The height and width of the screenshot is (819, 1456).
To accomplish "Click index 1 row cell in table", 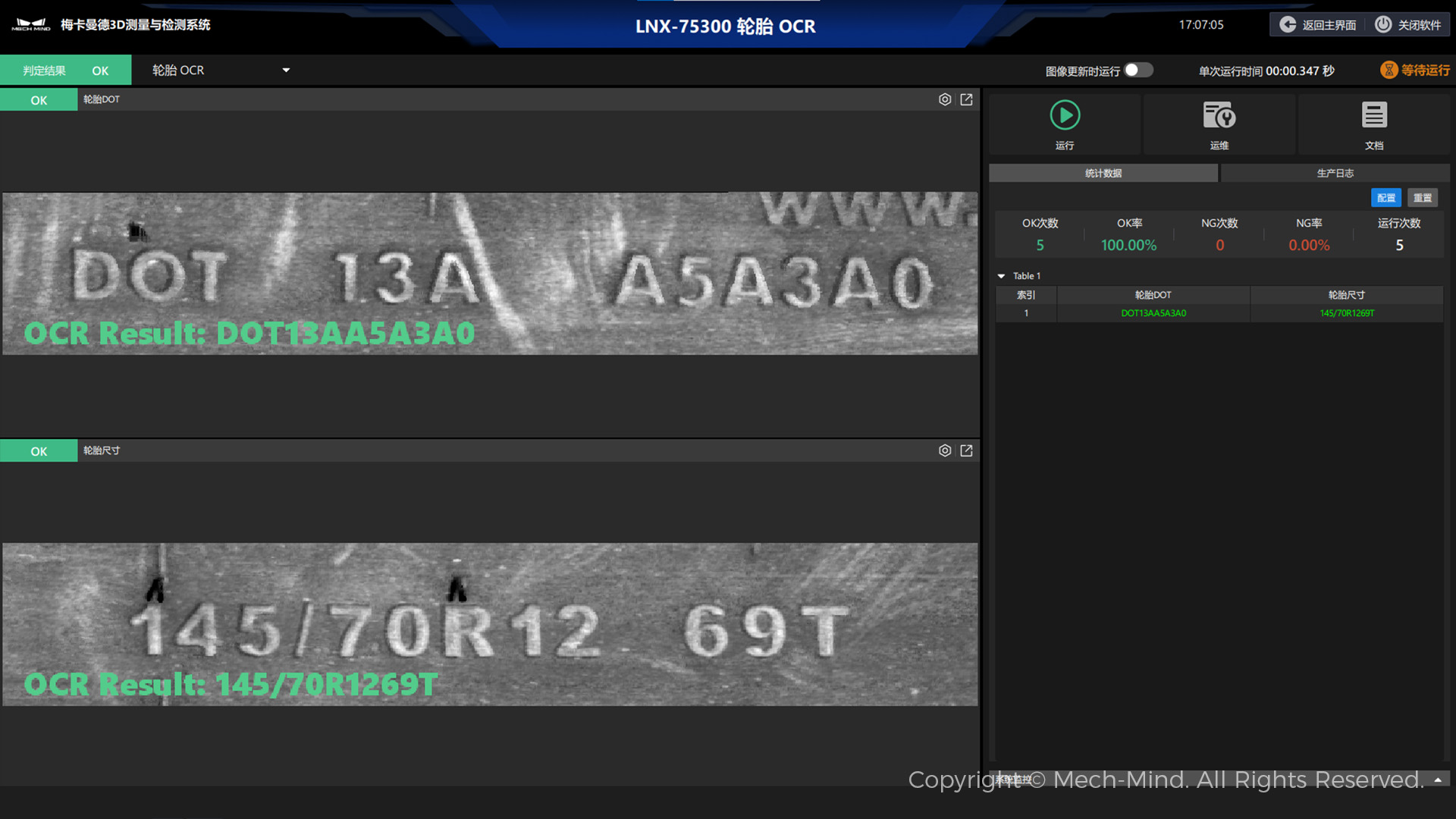I will pyautogui.click(x=1026, y=313).
